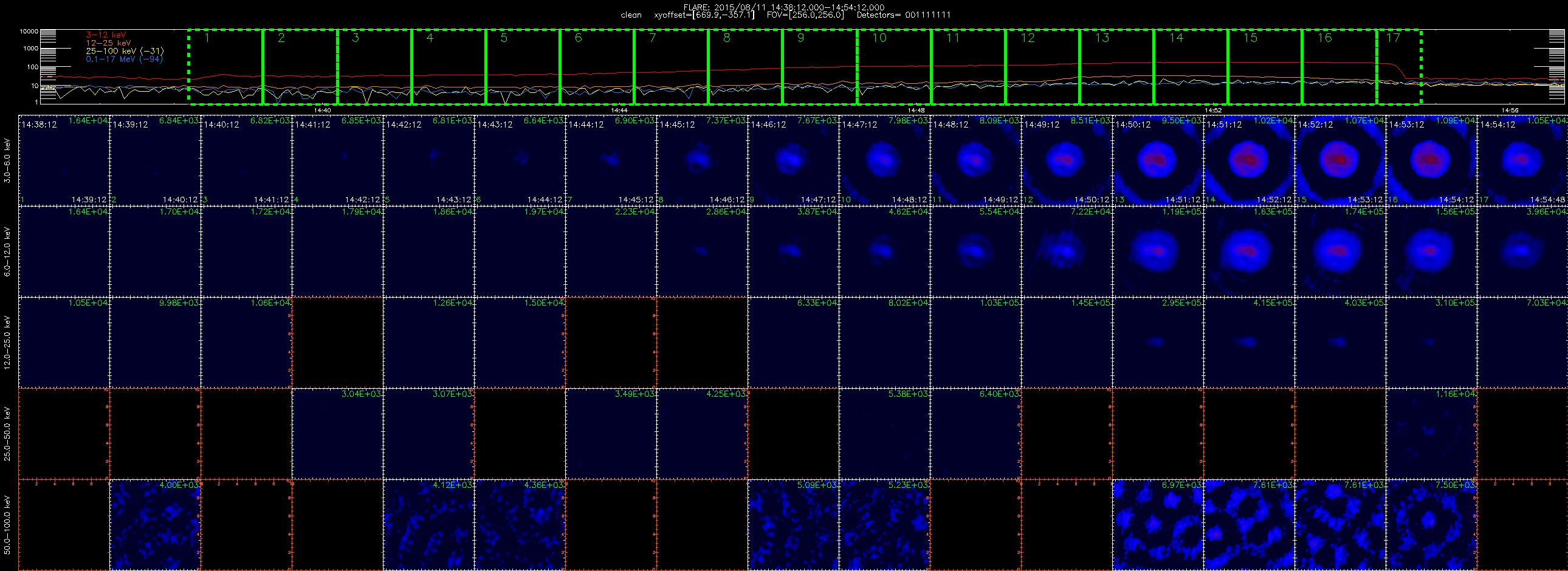Viewport: 1568px width, 571px height.
Task: Open the 50-100 keV image labeled 6.97E+03
Action: [x=1158, y=525]
